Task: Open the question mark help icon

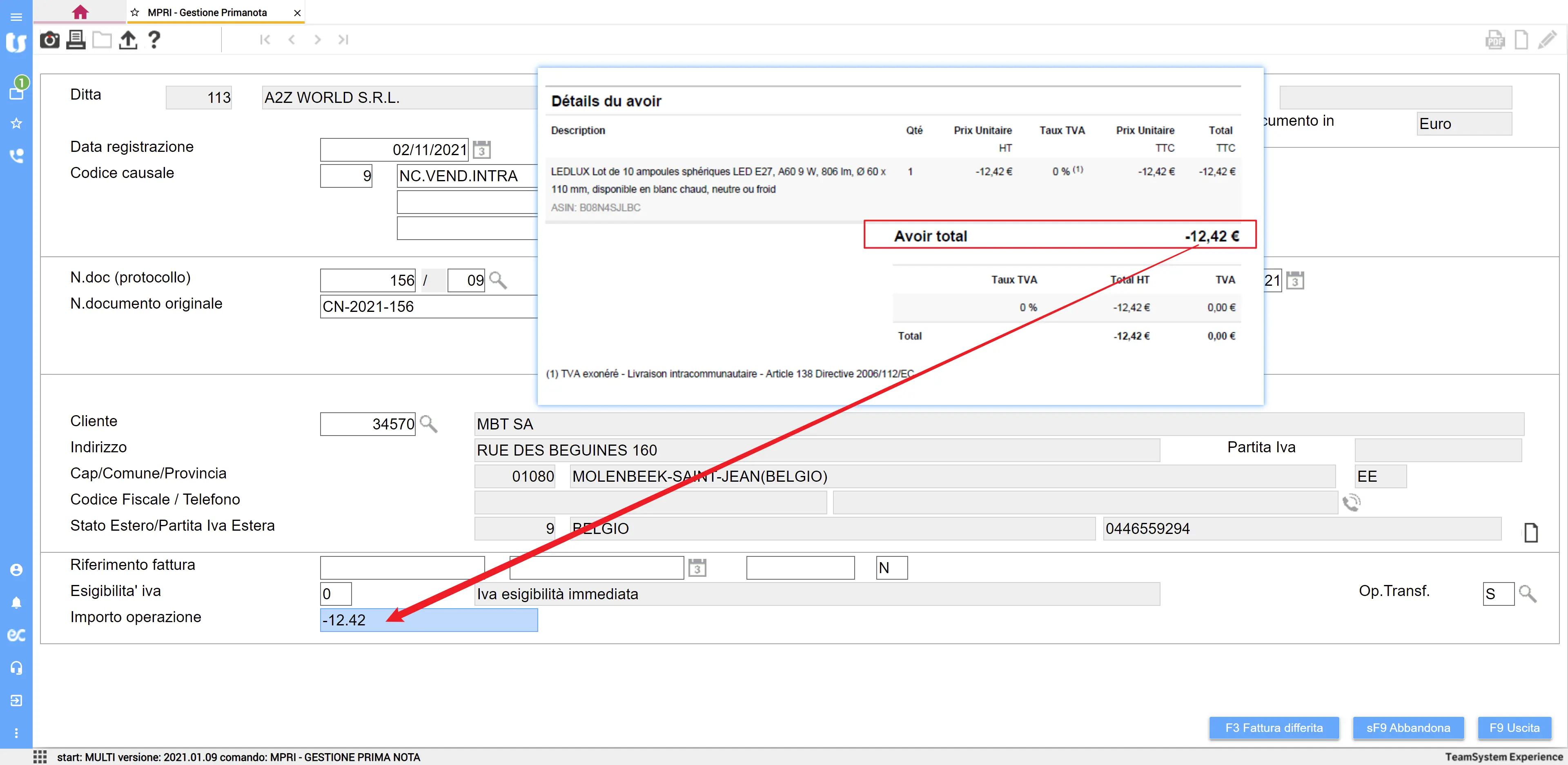Action: 154,40
